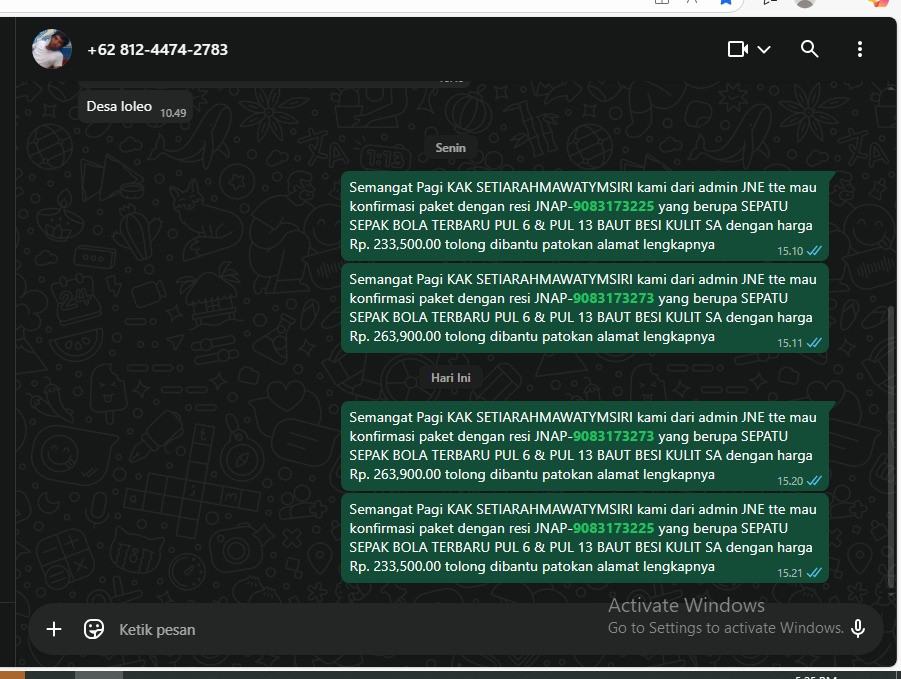The image size is (901, 679).
Task: Click the read checkmarks on 15.21 message
Action: [x=814, y=573]
